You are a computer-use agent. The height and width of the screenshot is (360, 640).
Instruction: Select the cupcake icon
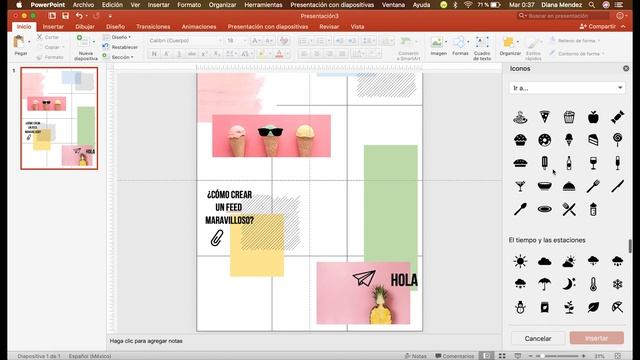pyautogui.click(x=520, y=140)
